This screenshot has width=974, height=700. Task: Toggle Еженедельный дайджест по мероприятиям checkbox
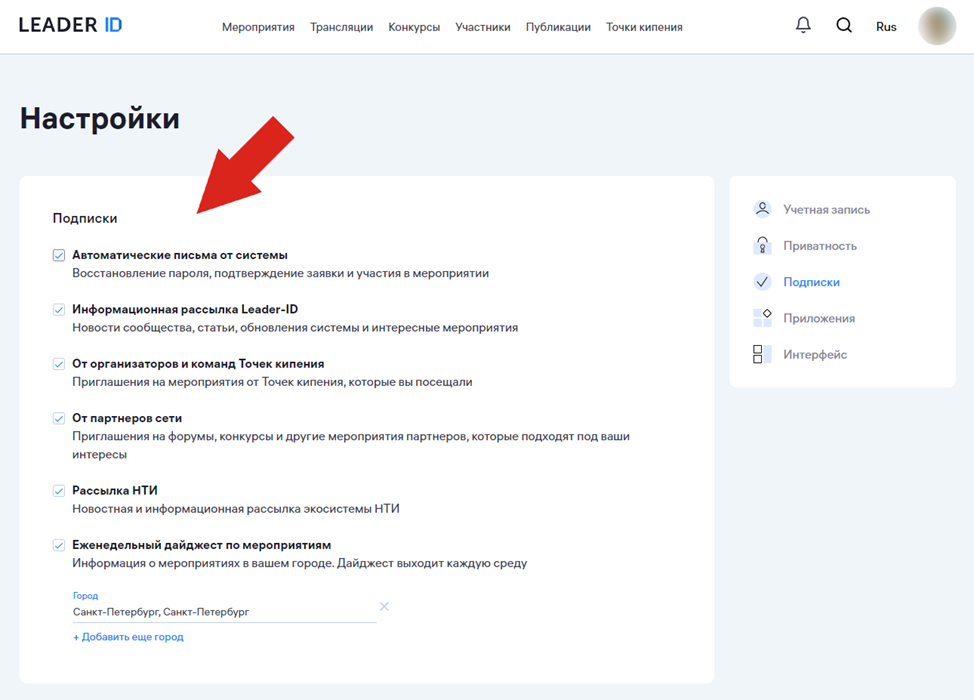pyautogui.click(x=59, y=546)
